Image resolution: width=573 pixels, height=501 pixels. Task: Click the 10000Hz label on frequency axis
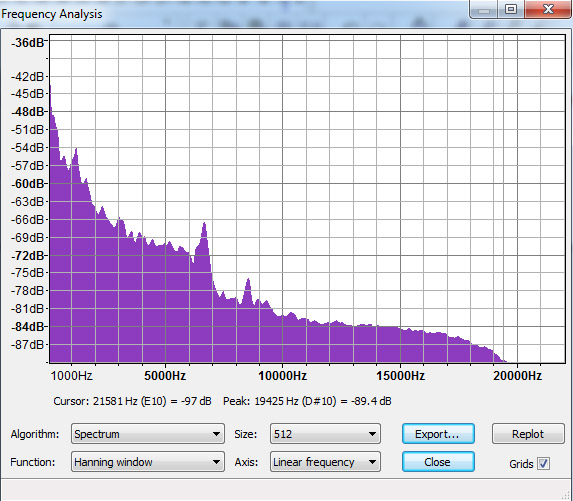pyautogui.click(x=282, y=376)
